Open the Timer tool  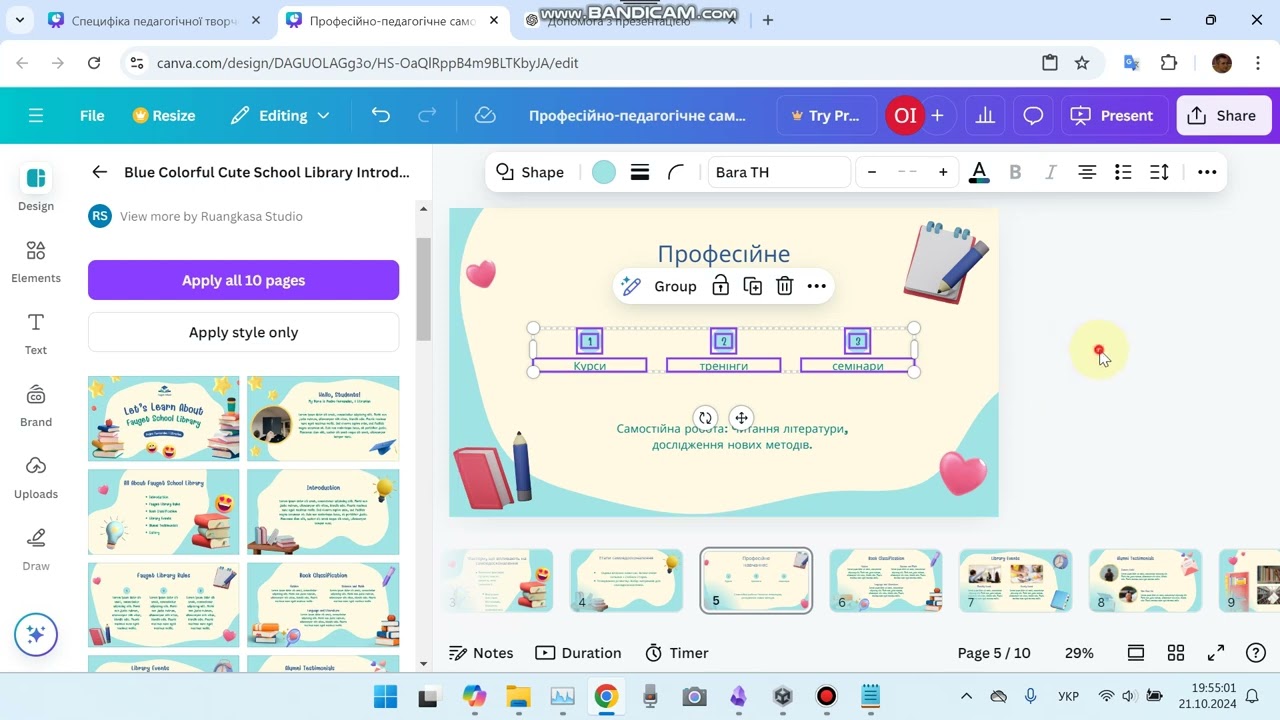(677, 653)
